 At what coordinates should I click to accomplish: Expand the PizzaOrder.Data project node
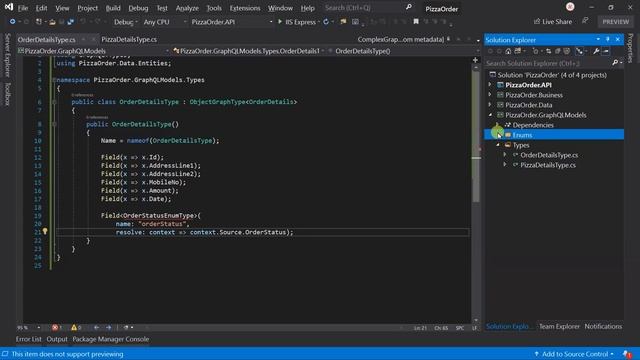pos(490,104)
